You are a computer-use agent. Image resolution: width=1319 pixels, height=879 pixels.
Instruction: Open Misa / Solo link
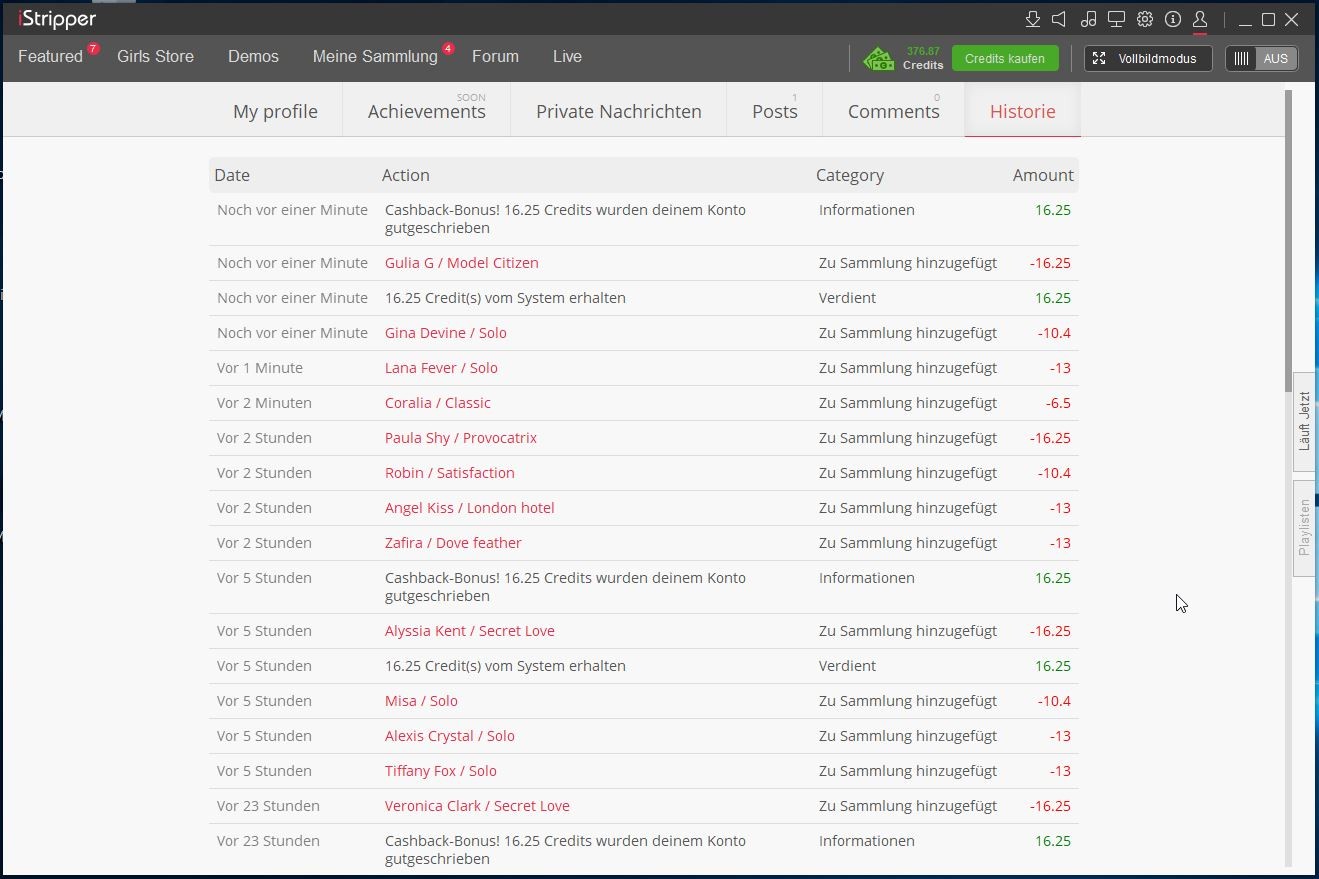(421, 701)
